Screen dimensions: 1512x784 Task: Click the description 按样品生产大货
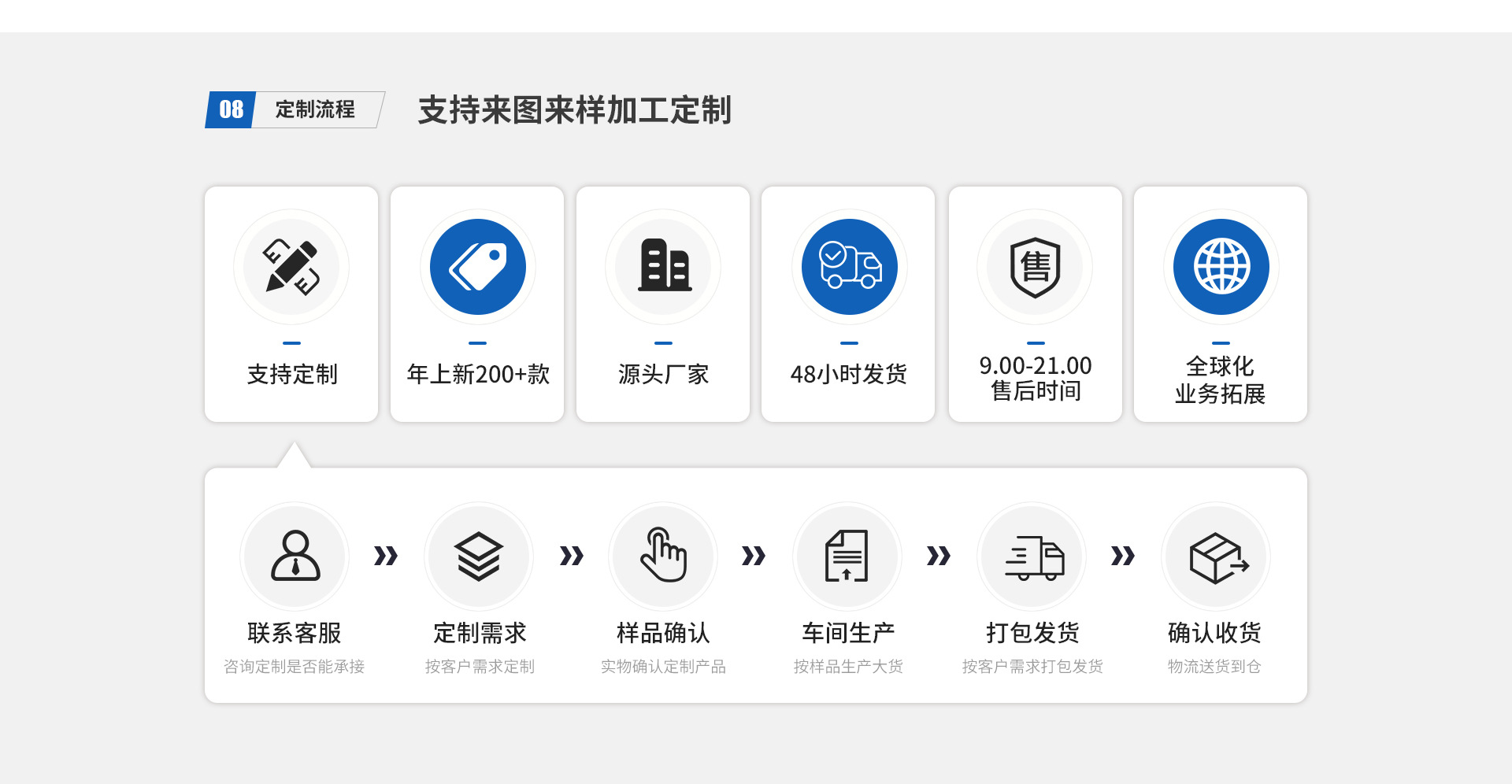(x=848, y=667)
